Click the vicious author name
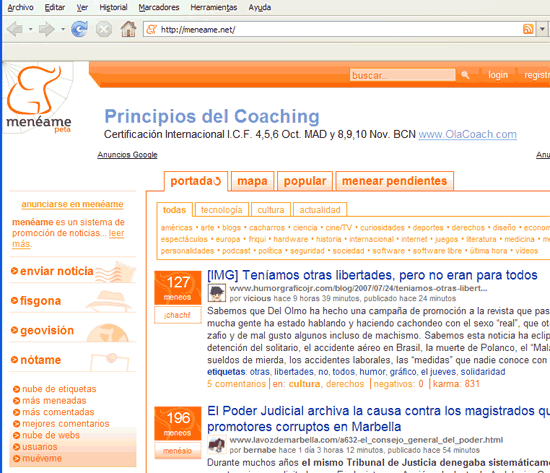Screen dimensions: 550x473 (x=257, y=299)
